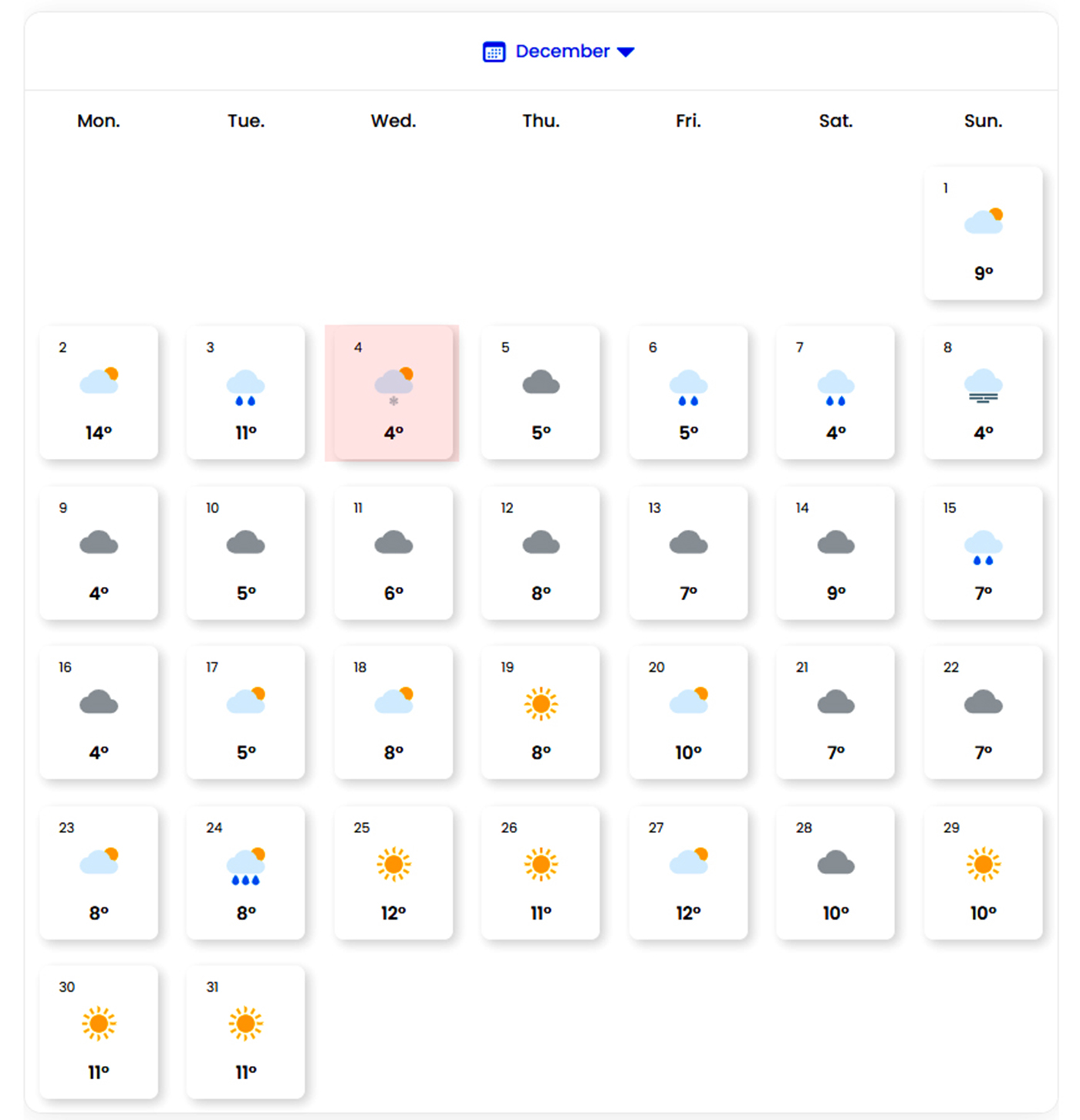Click the 10° temperature on December 20
Viewport: 1080px width, 1120px height.
coord(688,752)
